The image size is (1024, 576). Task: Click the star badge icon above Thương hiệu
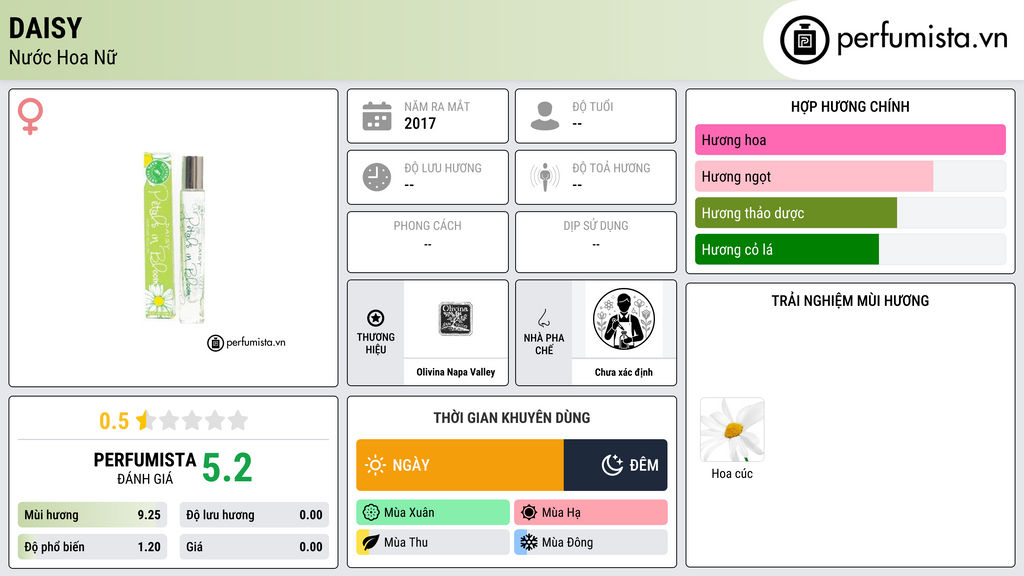click(376, 318)
